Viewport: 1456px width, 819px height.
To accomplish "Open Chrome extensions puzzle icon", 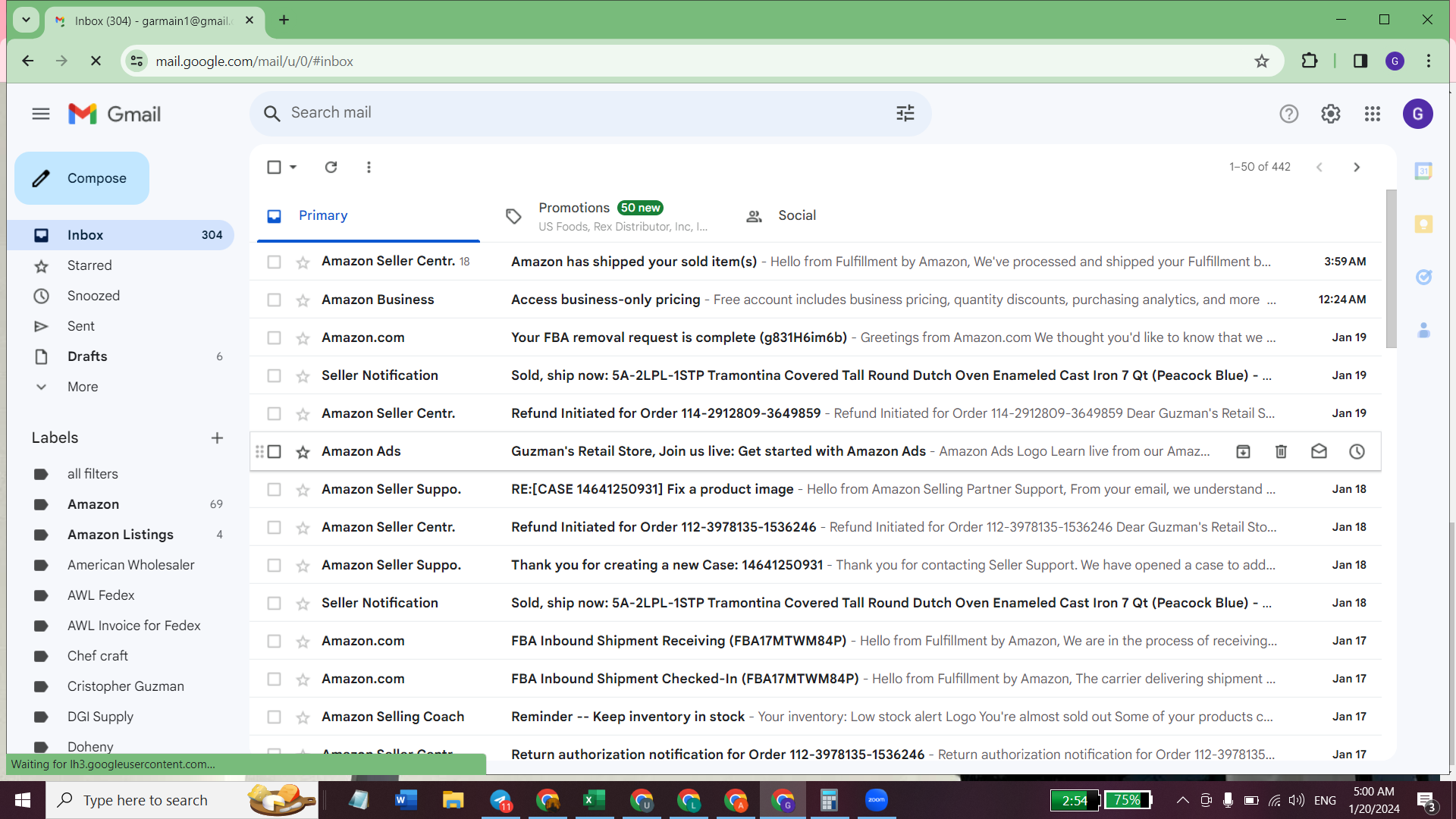I will coord(1309,61).
